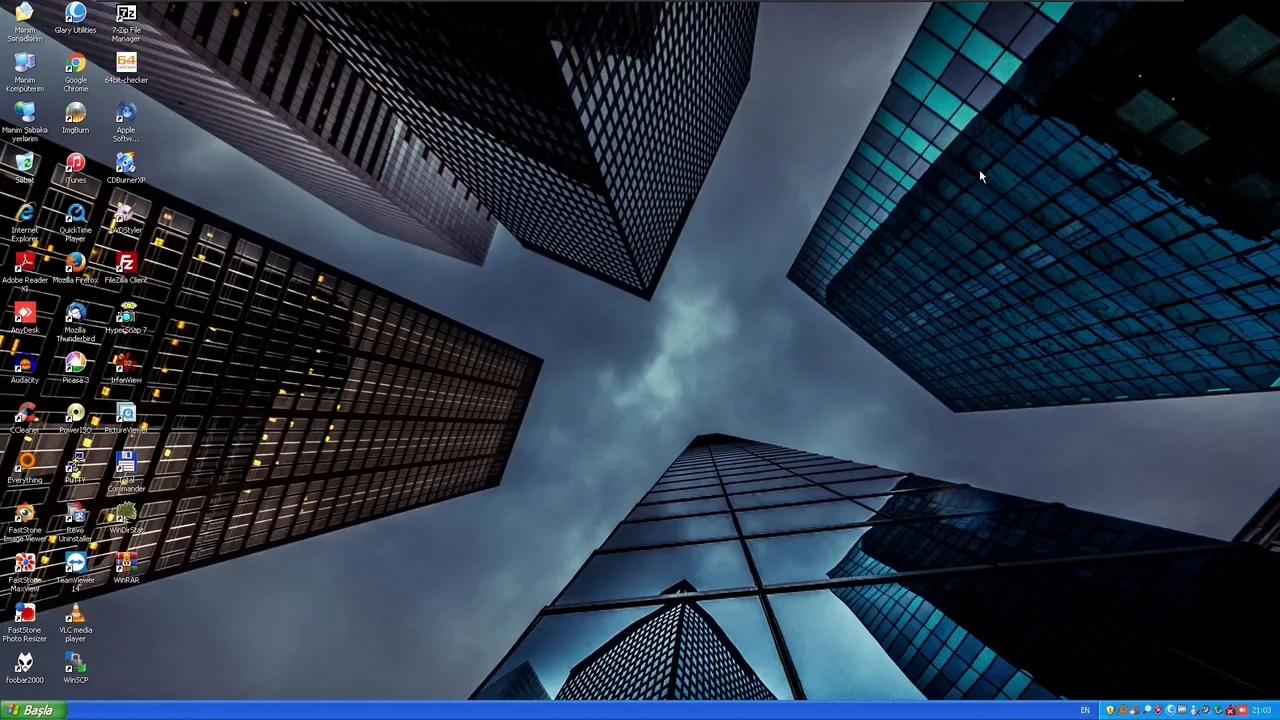Open CDBurnerXP

point(125,165)
